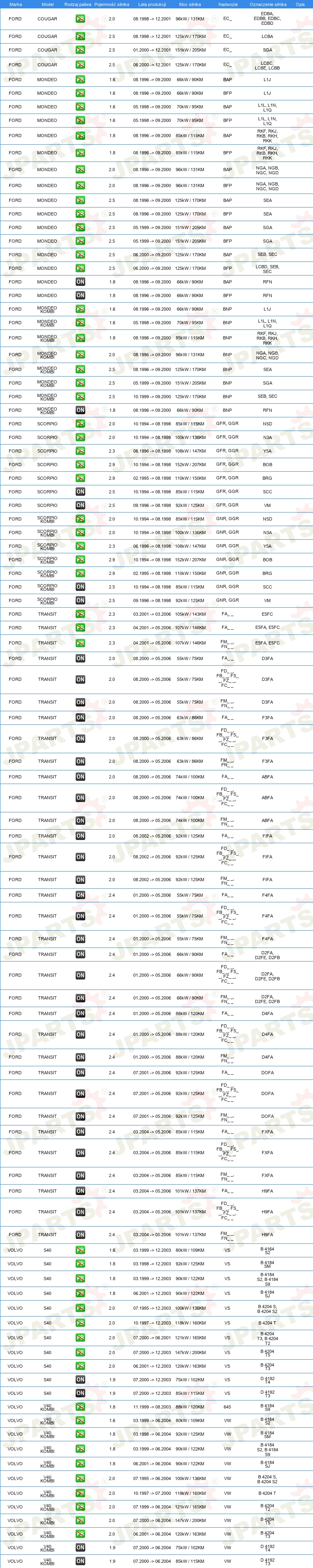Select VOLVO brand cell in S40 1.6 row

15,1250
